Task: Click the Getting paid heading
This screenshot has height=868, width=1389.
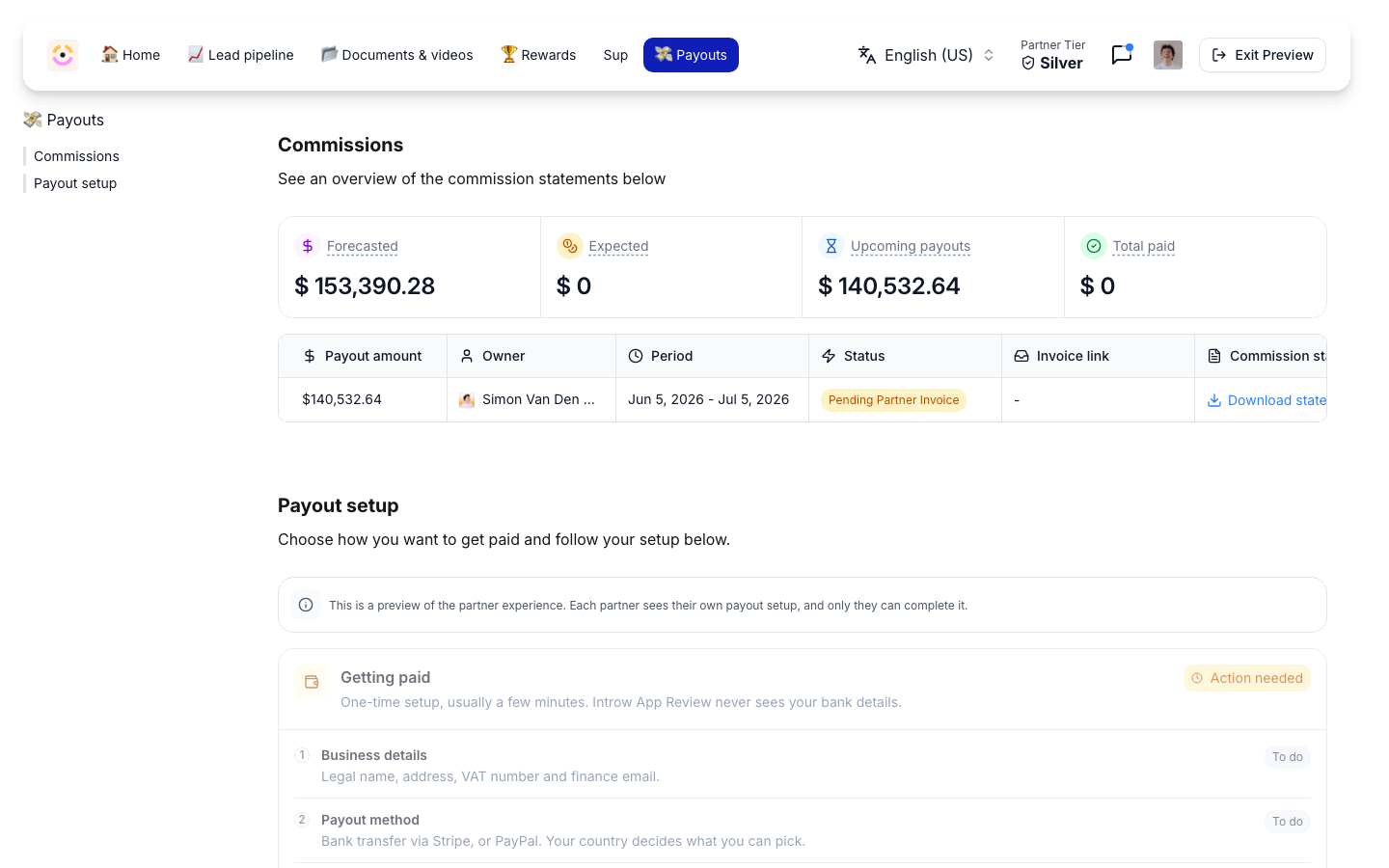Action: pyautogui.click(x=385, y=677)
